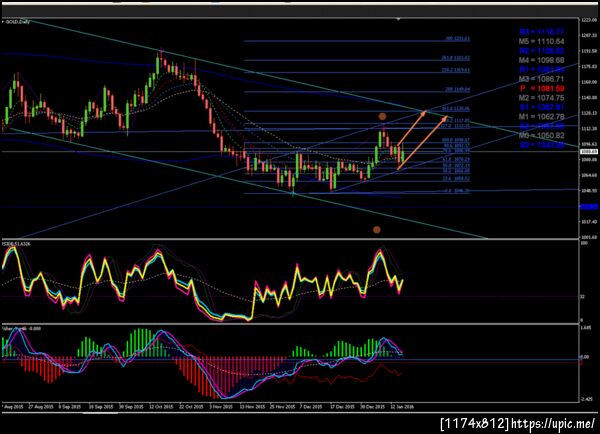Select the M1 = 1062.78 pivot label
This screenshot has width=600, height=434.
pos(541,116)
